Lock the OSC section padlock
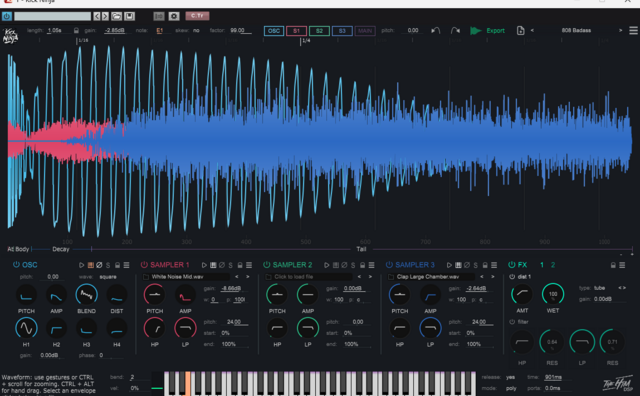This screenshot has height=396, width=640. coord(117,265)
